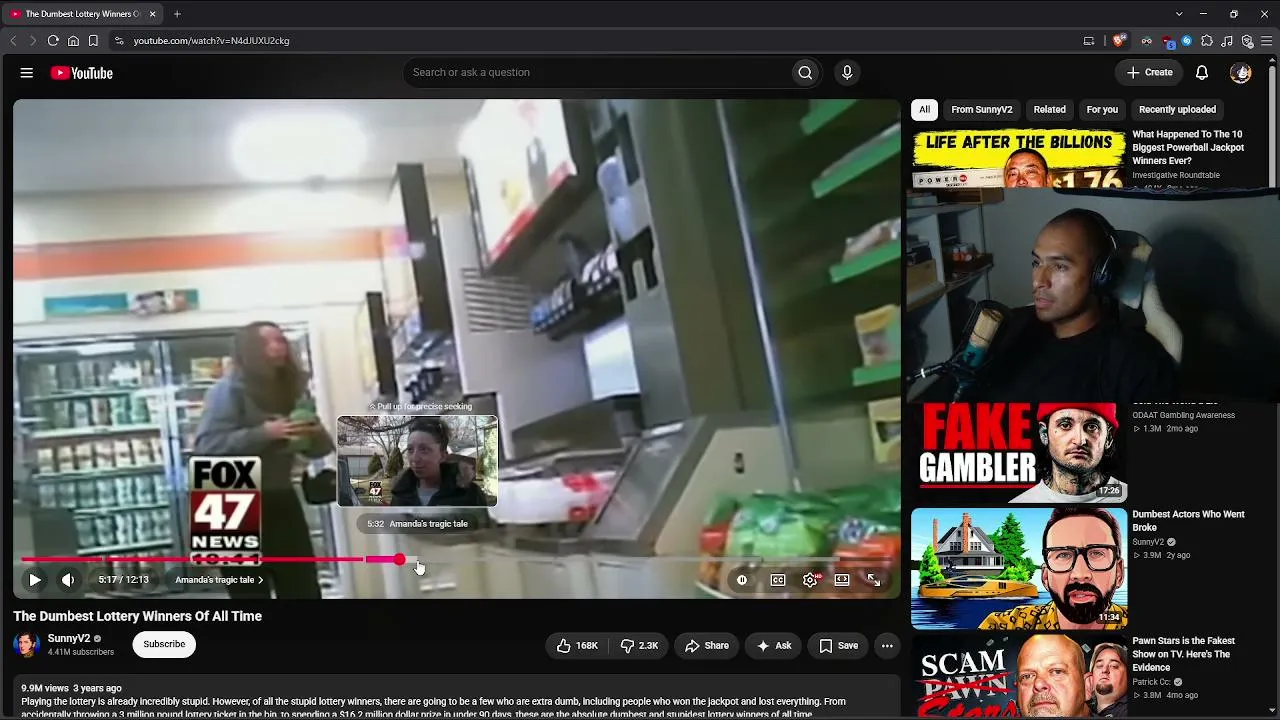
Task: Toggle closed captions on the video
Action: (x=778, y=580)
